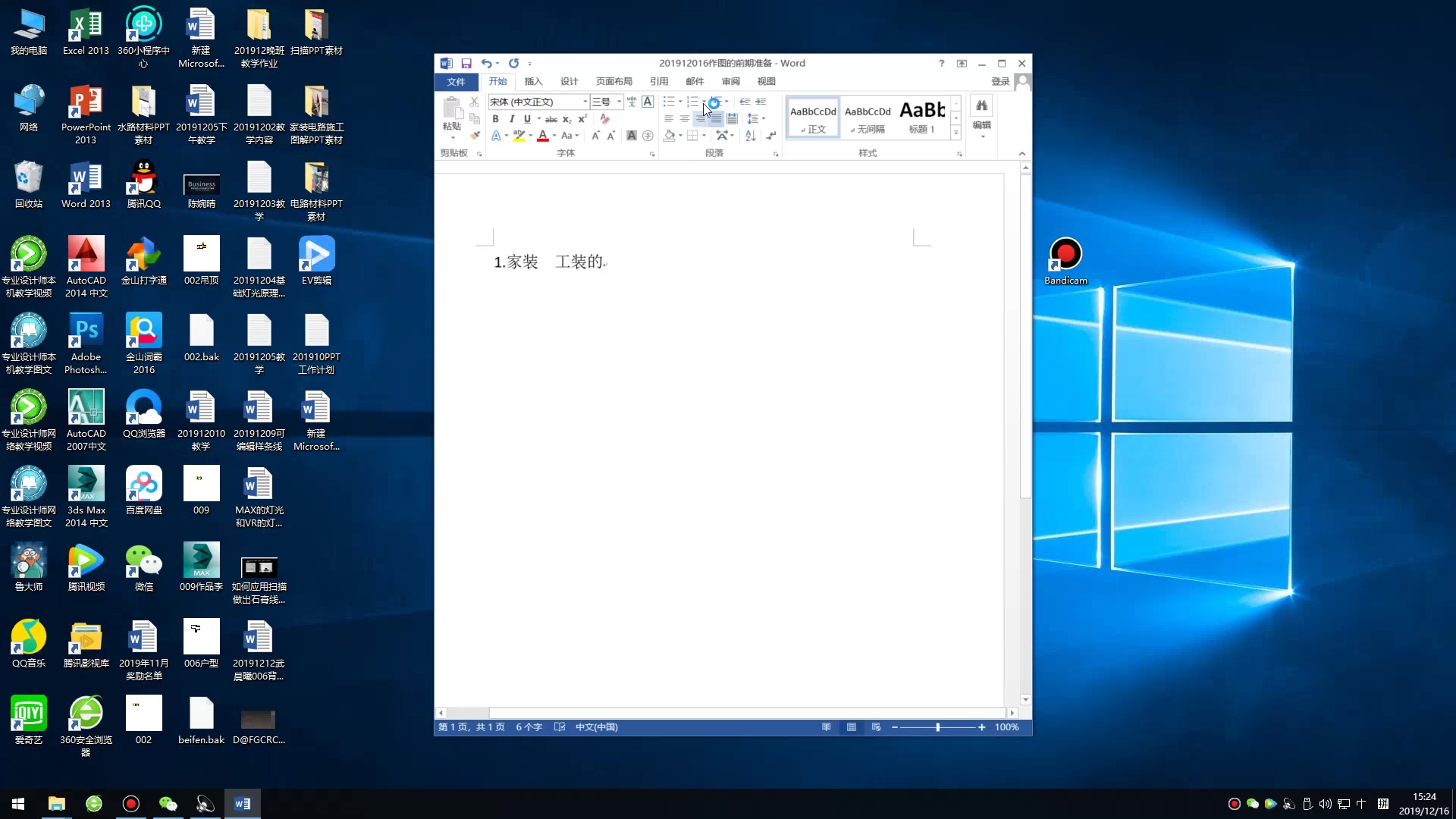The width and height of the screenshot is (1456, 819).
Task: Pick yellow with the text highlight swatch
Action: click(x=519, y=137)
